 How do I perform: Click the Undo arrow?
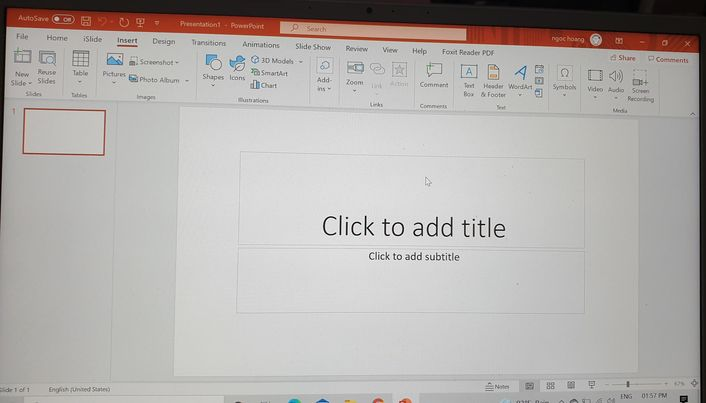click(102, 21)
